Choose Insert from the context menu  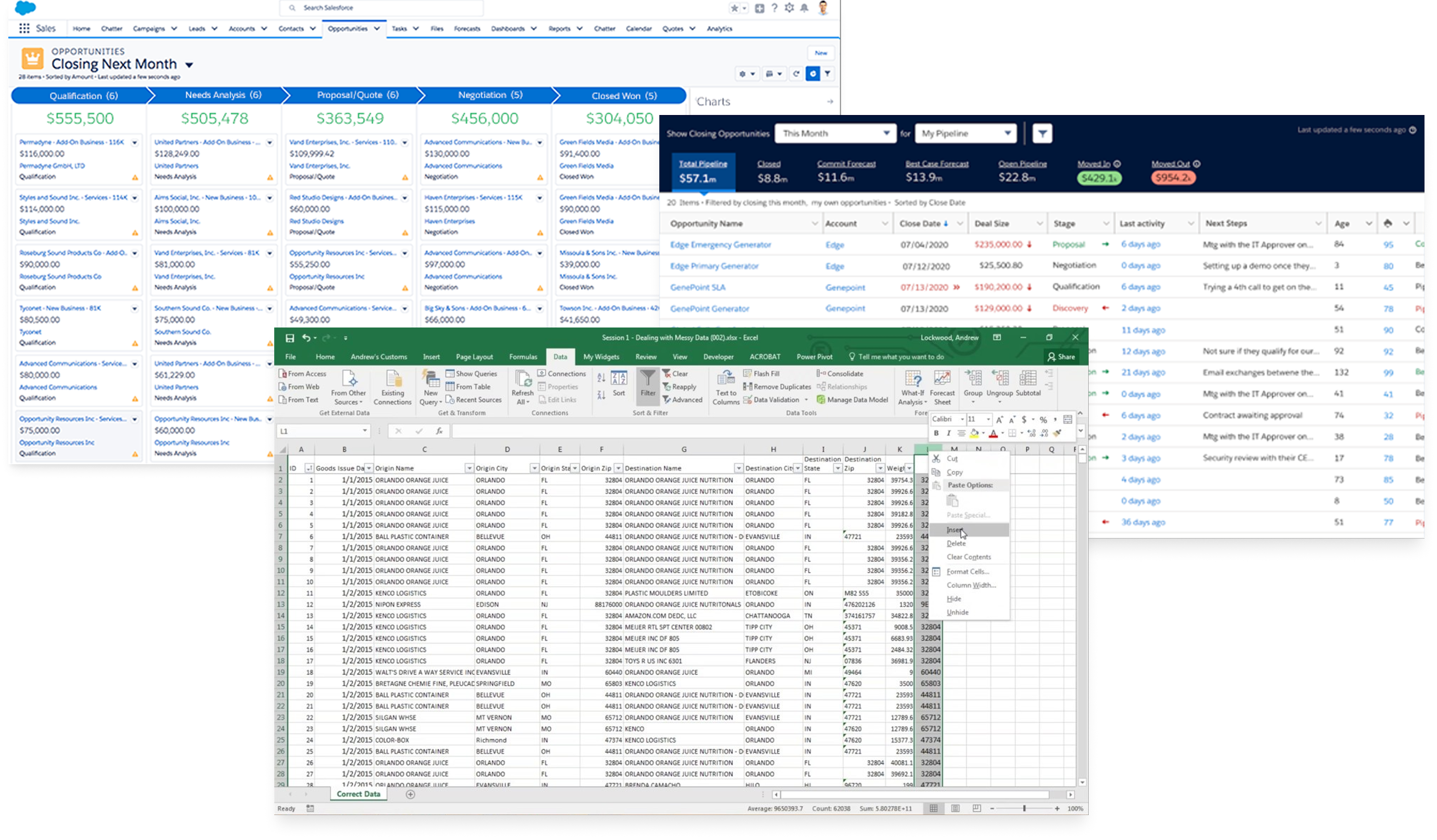954,530
